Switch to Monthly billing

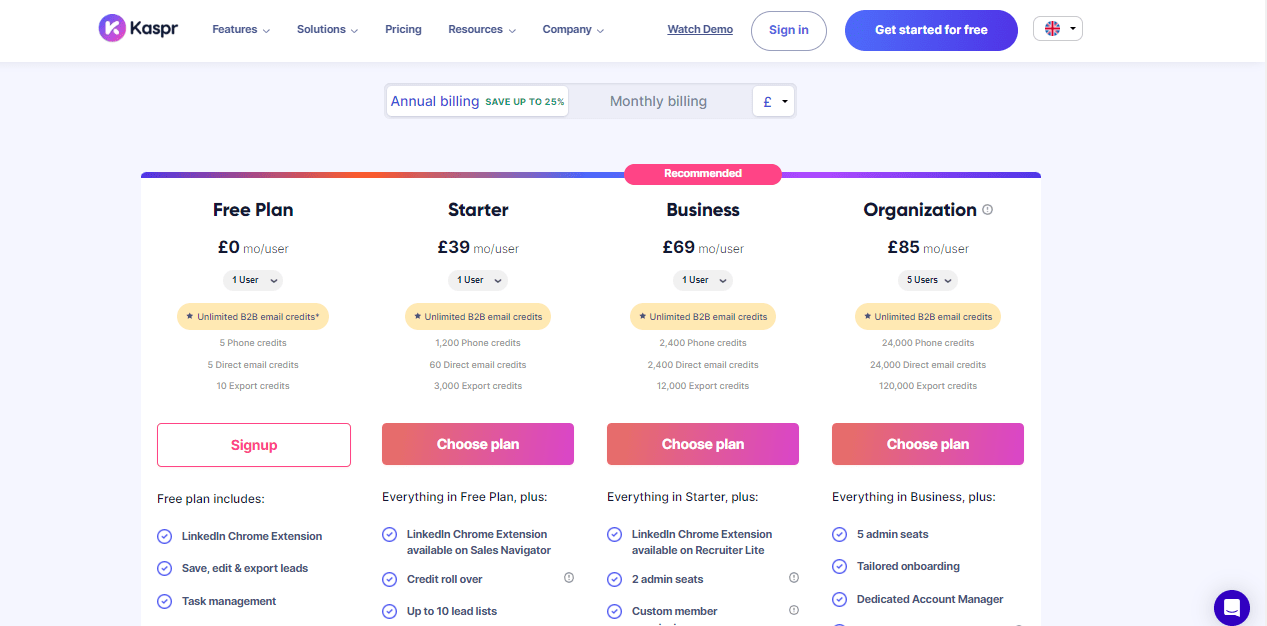pyautogui.click(x=658, y=101)
